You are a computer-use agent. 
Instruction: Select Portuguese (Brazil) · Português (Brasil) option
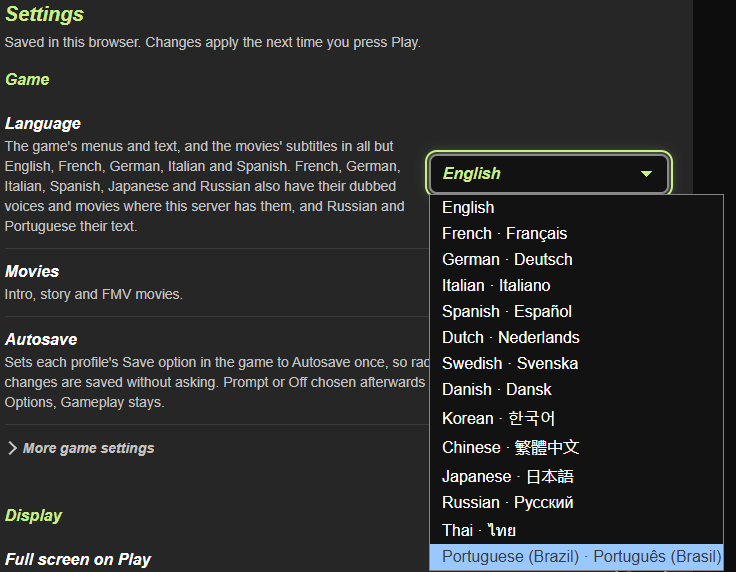(576, 557)
